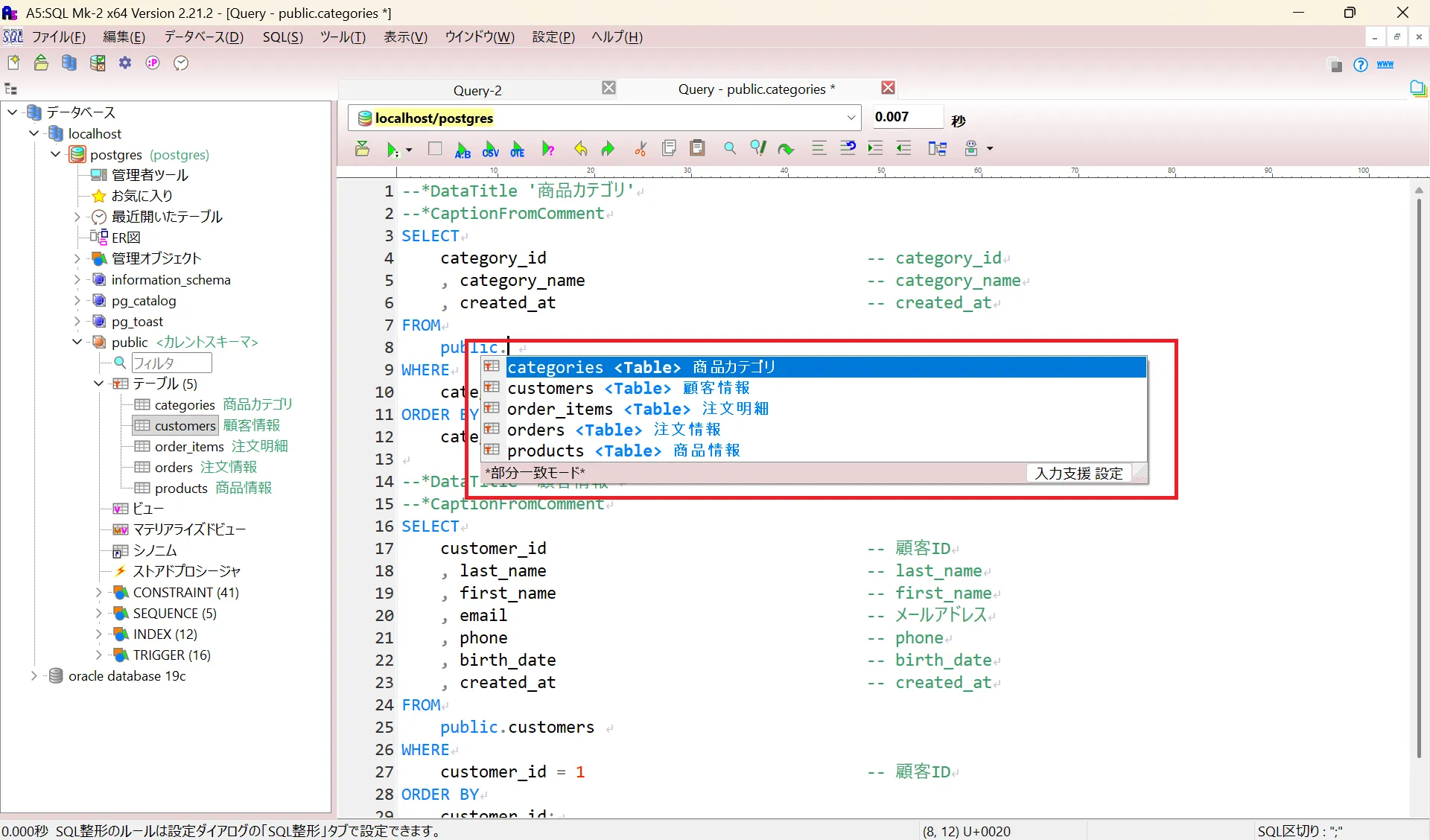Expand the 最近開いたテーブル node
This screenshot has width=1430, height=840.
coord(77,217)
